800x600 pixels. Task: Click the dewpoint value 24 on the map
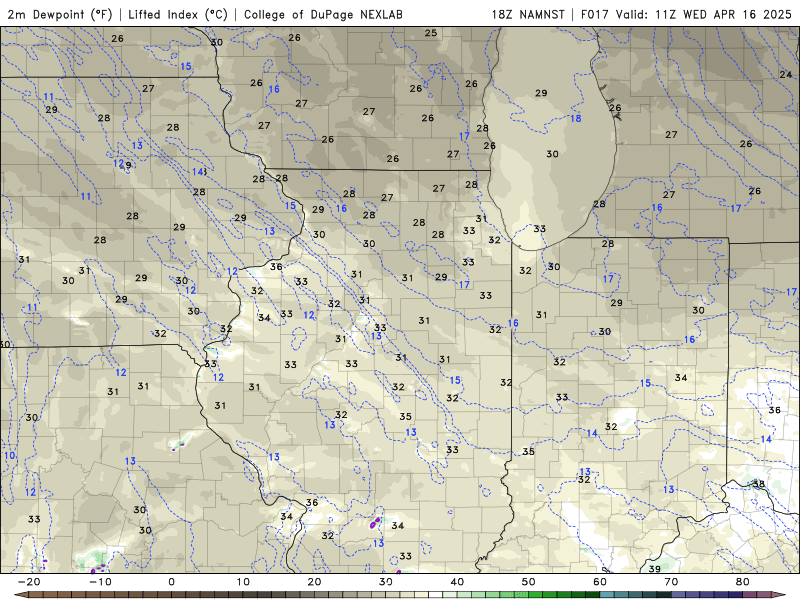tap(786, 74)
